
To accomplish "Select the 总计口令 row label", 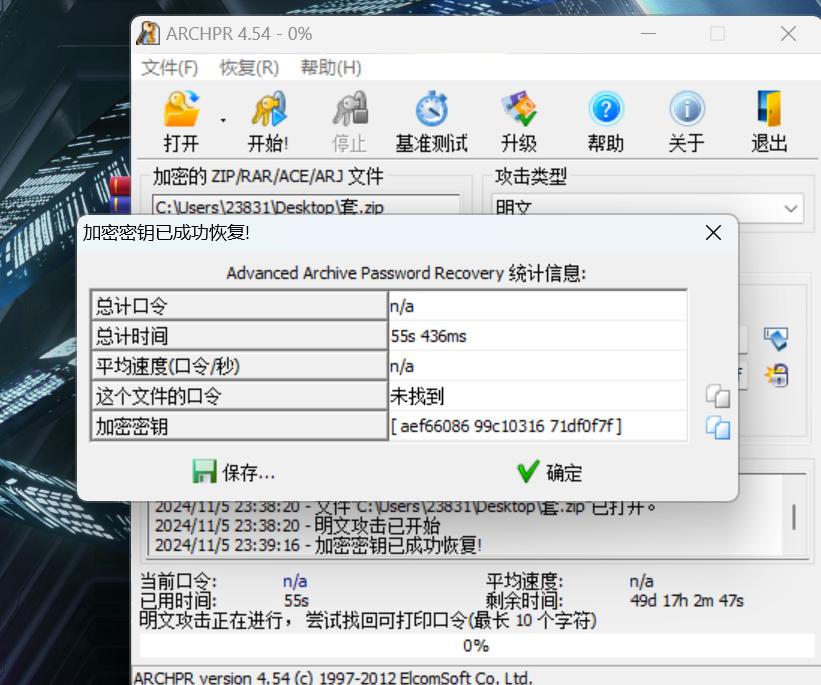I will click(239, 306).
